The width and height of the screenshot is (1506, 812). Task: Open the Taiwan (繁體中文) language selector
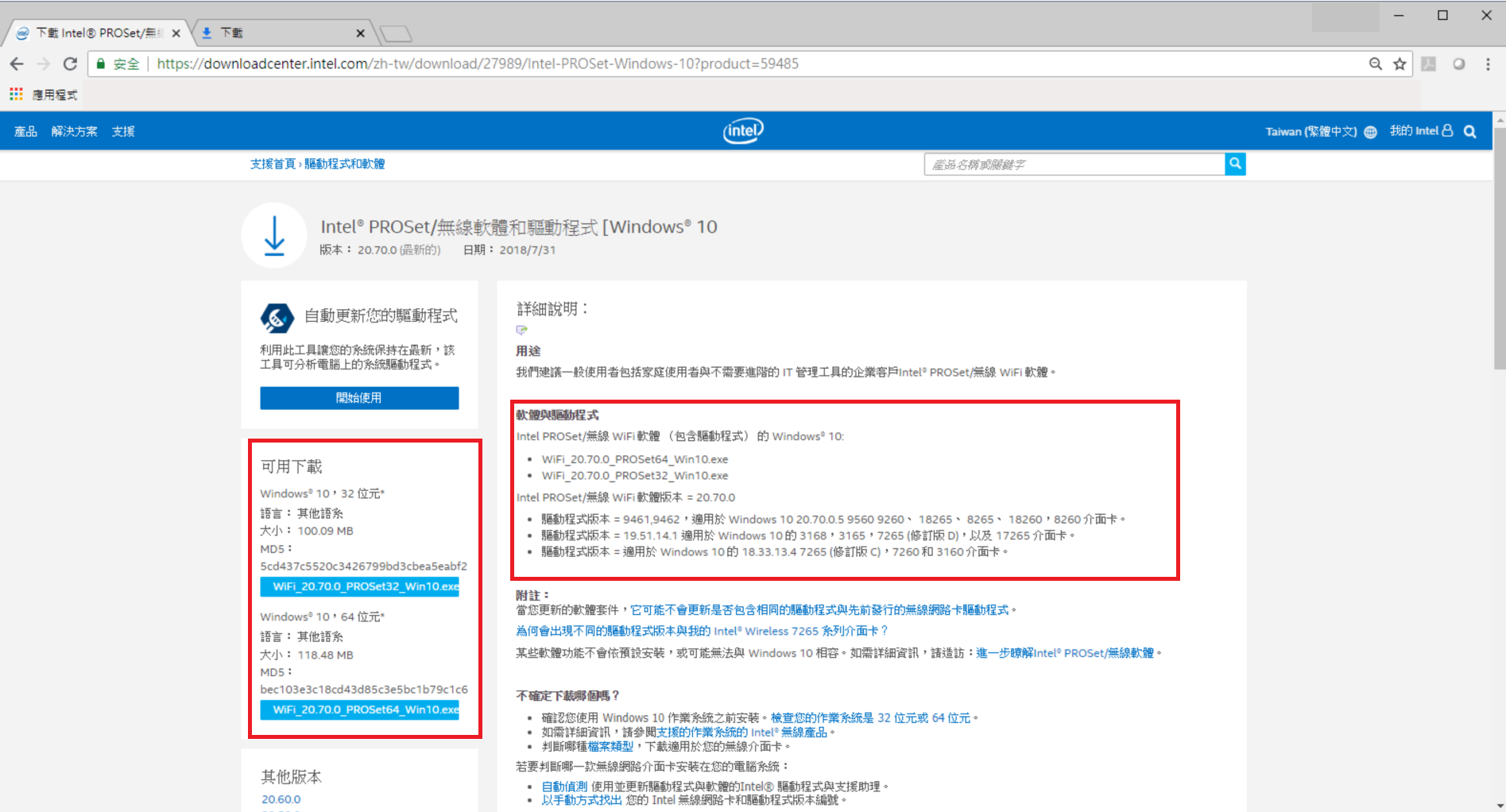point(1311,132)
